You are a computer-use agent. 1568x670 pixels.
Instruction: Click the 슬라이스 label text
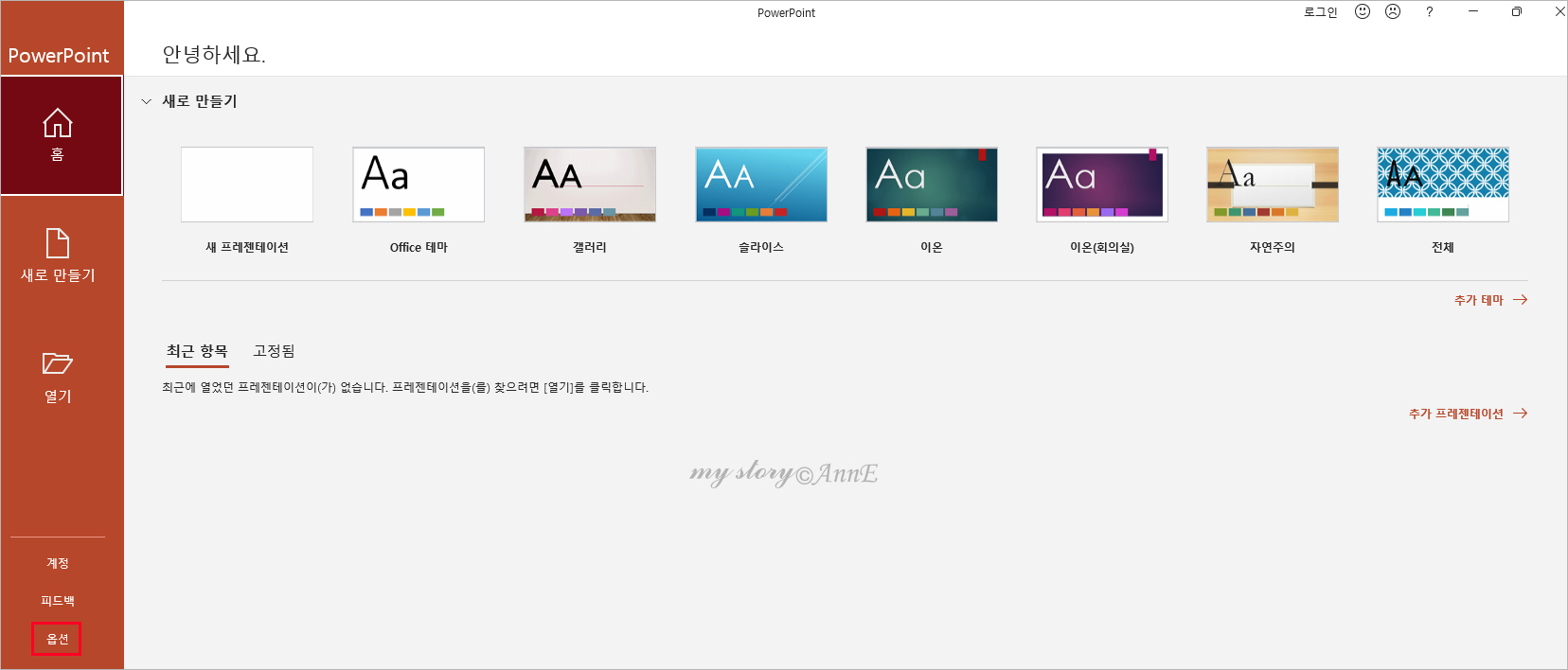pyautogui.click(x=761, y=247)
